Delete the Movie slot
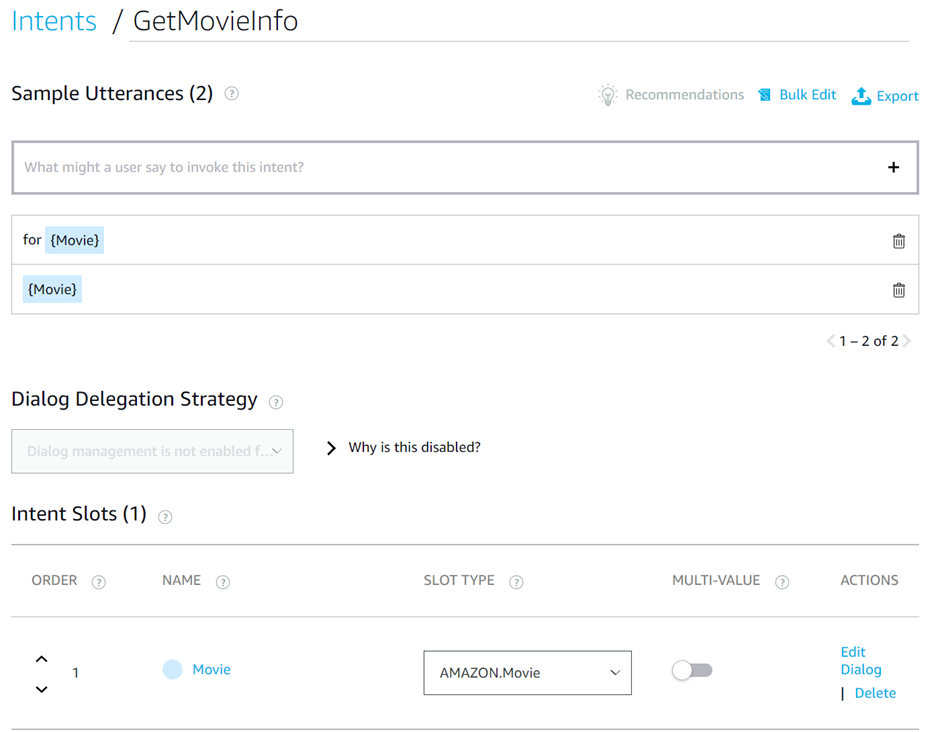Screen dimensions: 936x732 pos(874,692)
